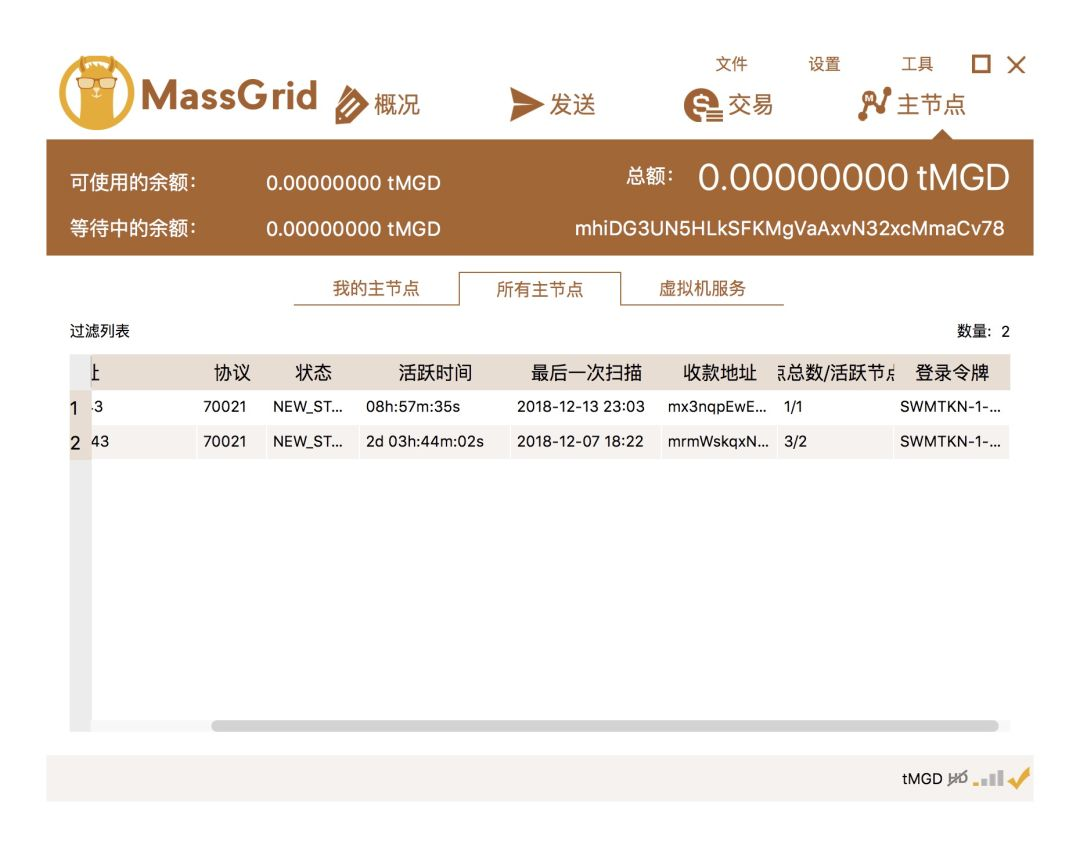
Task: Open the 工具 menu
Action: (x=917, y=64)
